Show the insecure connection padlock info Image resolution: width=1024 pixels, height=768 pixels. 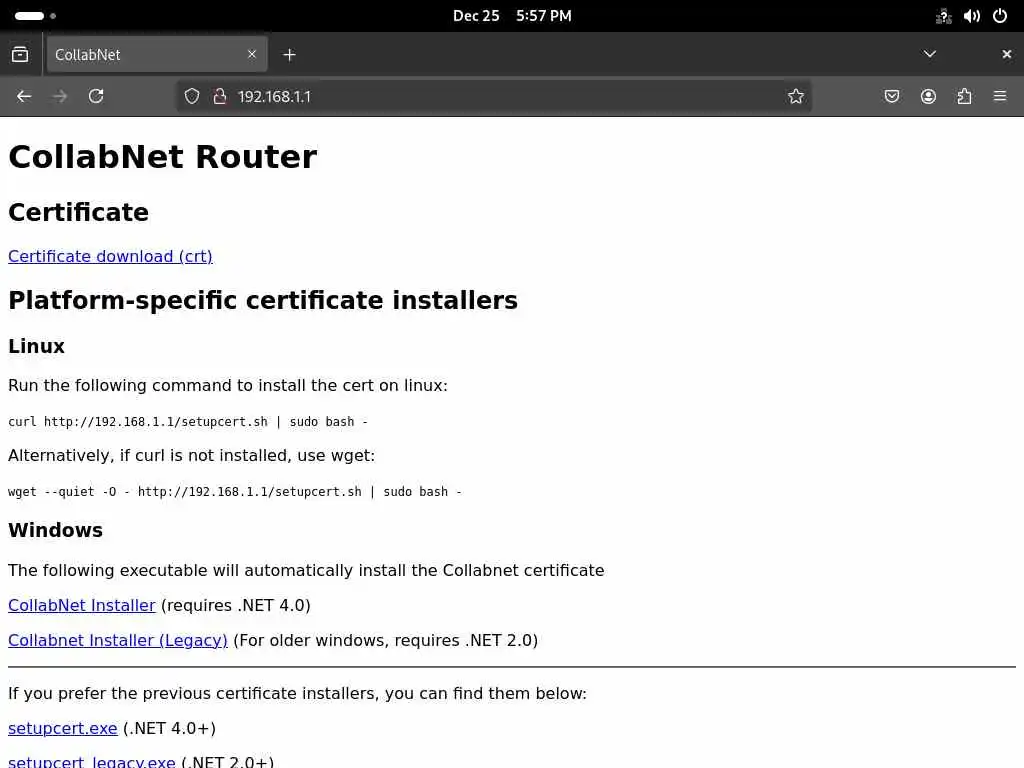pos(220,97)
